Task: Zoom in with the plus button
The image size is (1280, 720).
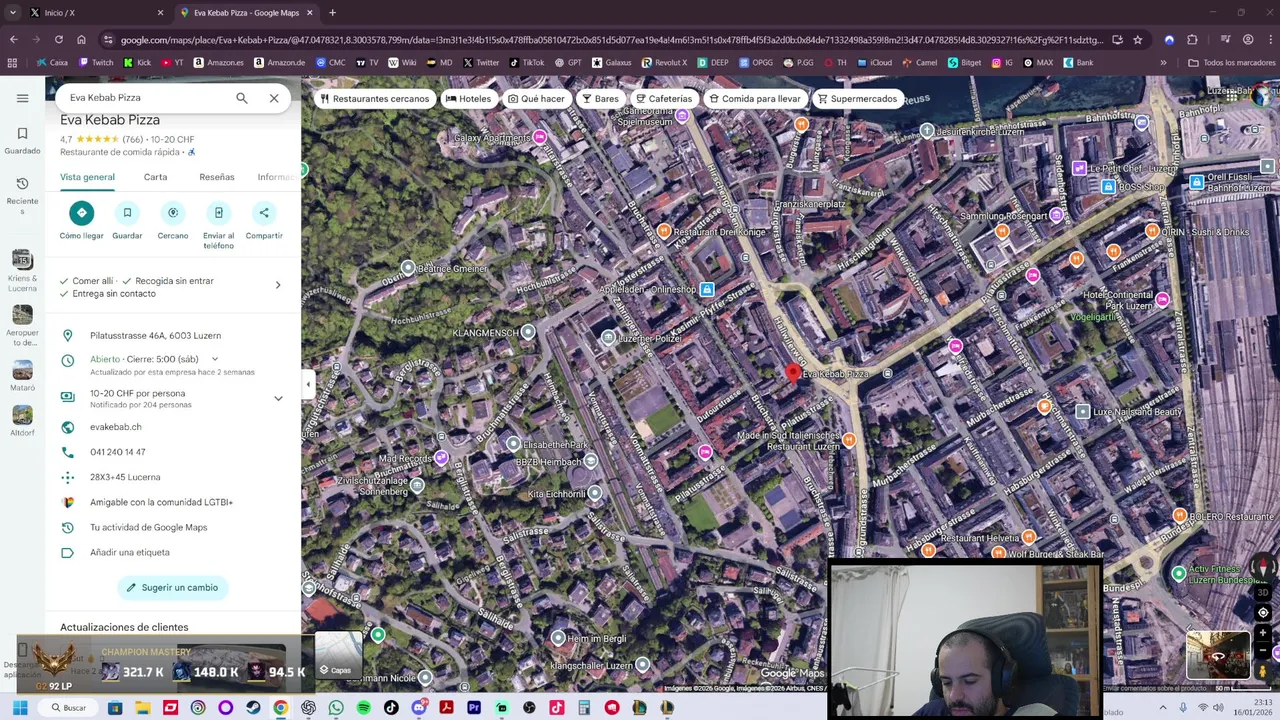Action: coord(1263,633)
